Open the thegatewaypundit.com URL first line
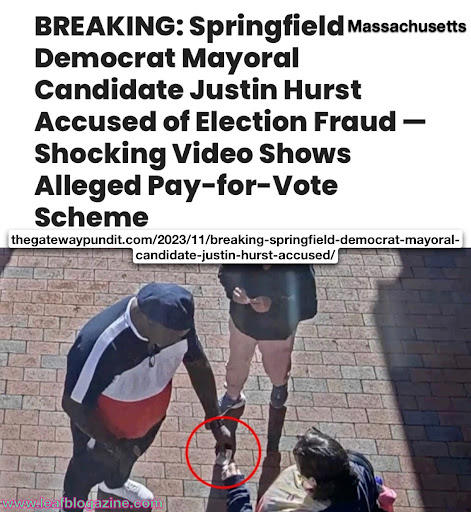The image size is (471, 512). point(235,240)
